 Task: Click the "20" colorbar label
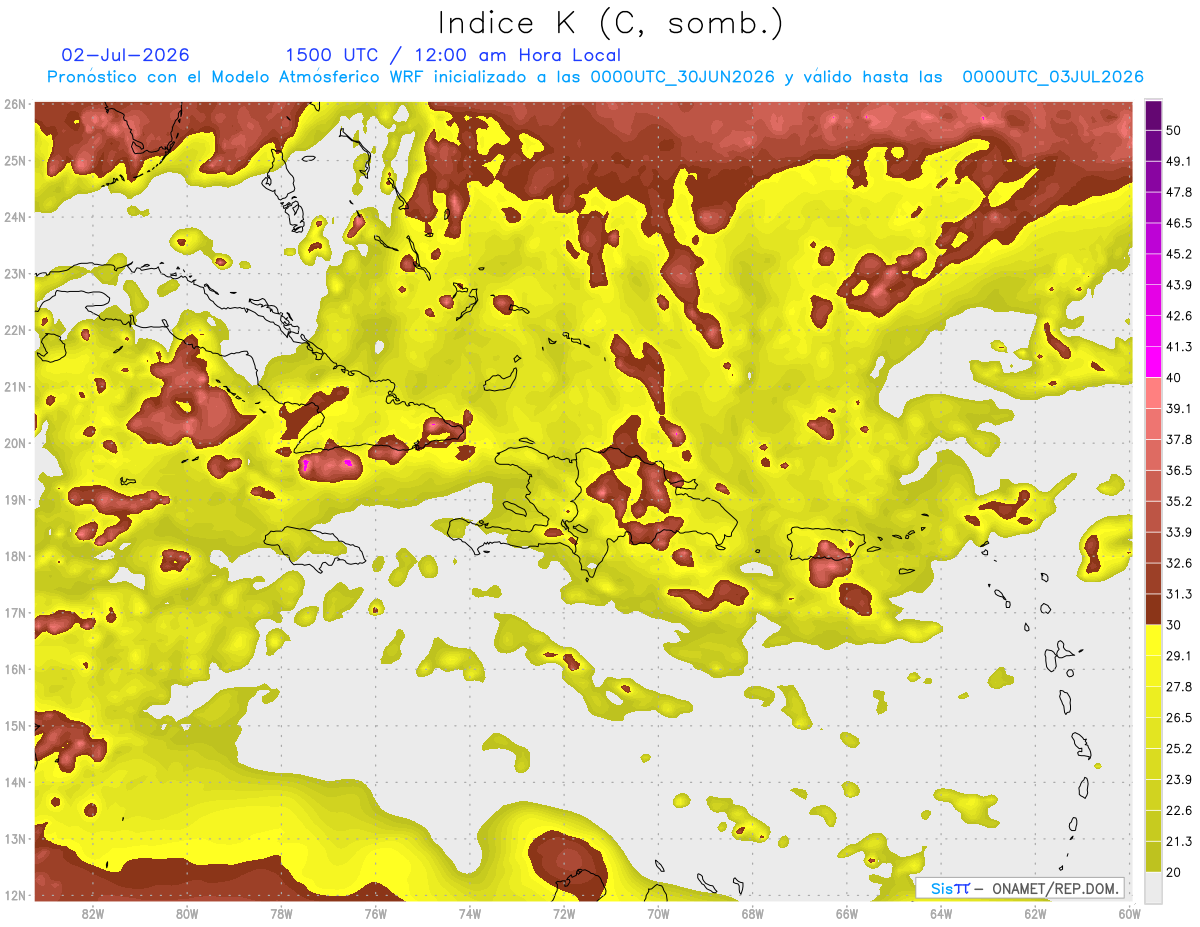pos(1174,872)
